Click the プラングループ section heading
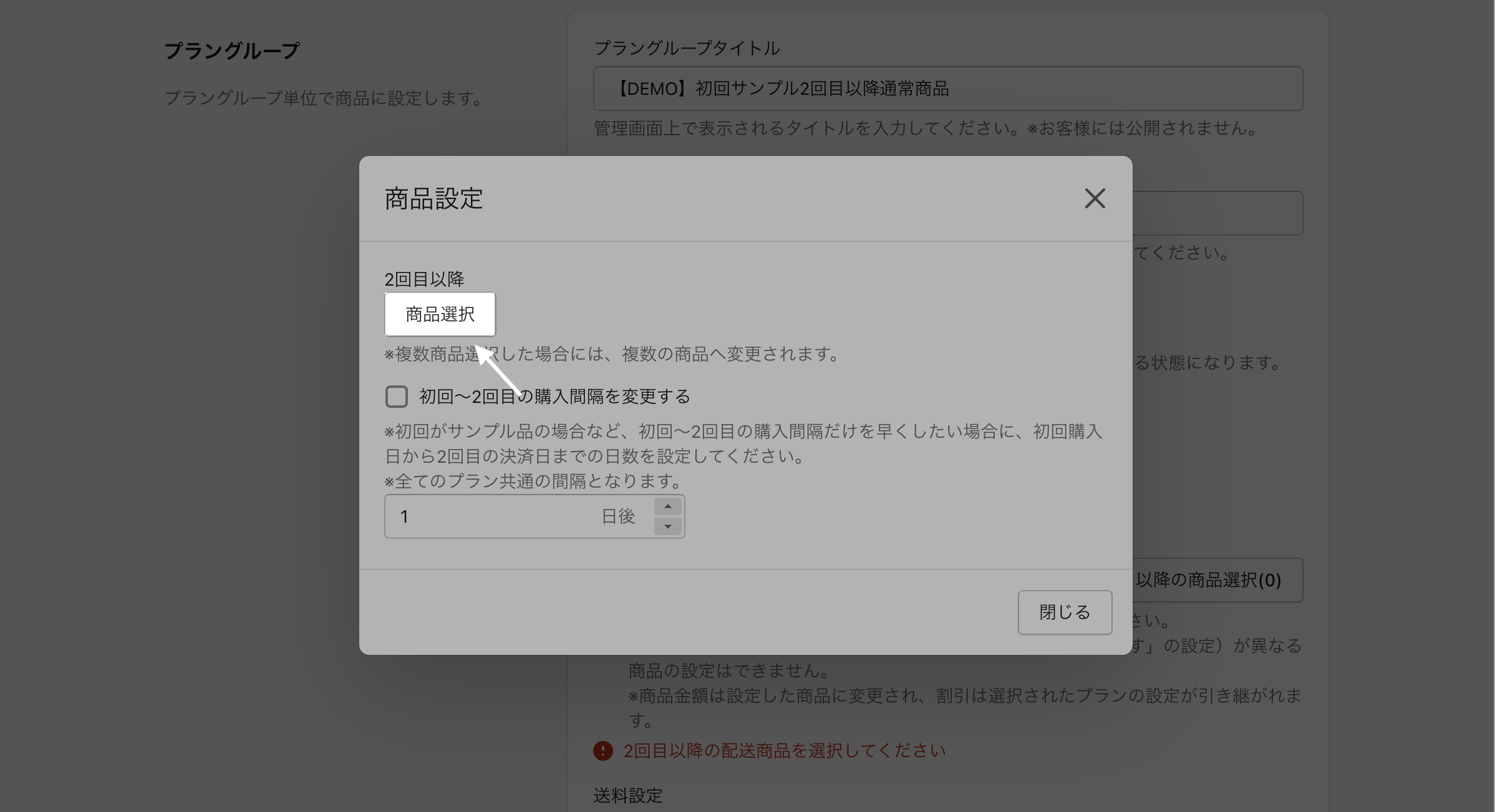 click(232, 51)
